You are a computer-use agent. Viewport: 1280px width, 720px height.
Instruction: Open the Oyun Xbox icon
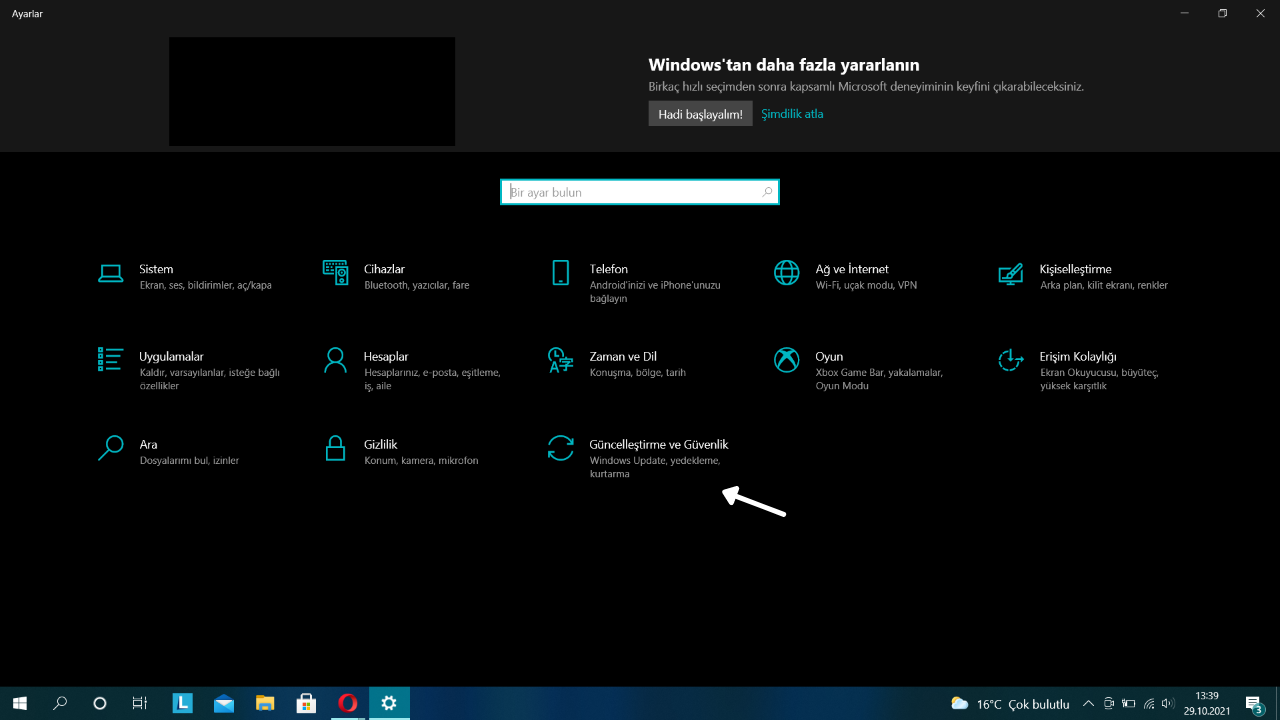[x=787, y=360]
